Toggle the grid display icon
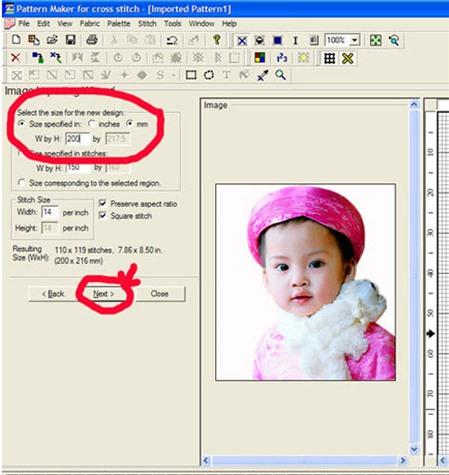Viewport: 449px width, 475px height. 329,58
